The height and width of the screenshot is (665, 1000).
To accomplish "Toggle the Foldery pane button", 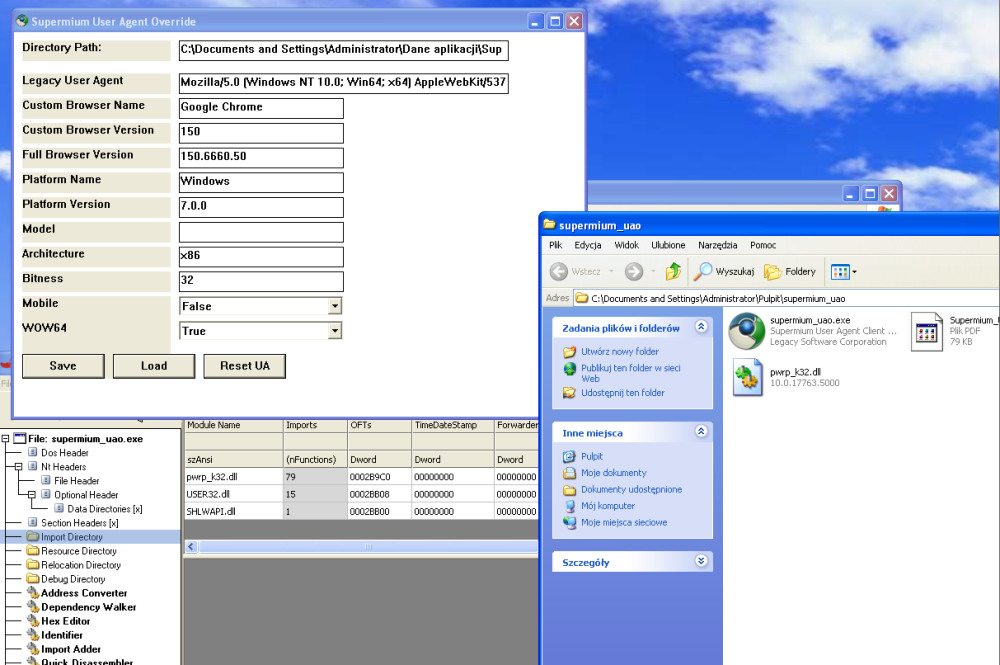I will click(x=790, y=272).
